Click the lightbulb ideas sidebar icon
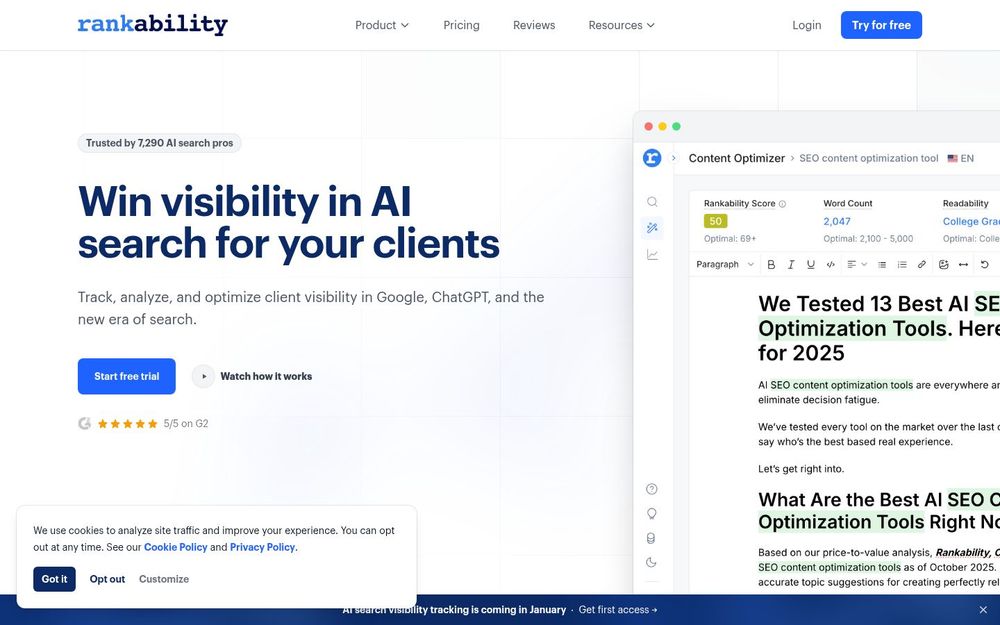The image size is (1000, 625). pos(651,513)
